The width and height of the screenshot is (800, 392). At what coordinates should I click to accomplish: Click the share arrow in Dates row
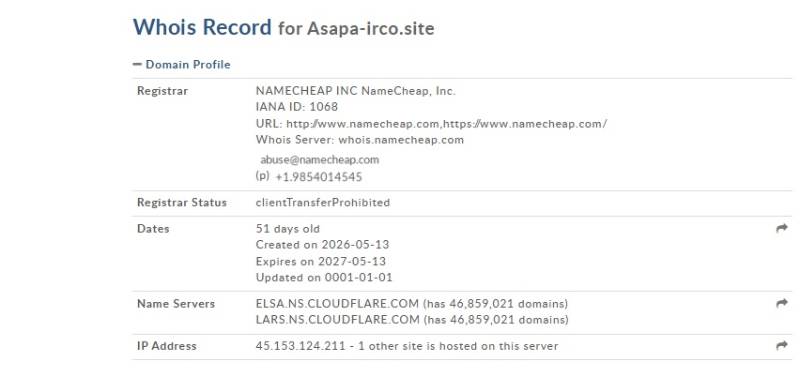pyautogui.click(x=782, y=228)
